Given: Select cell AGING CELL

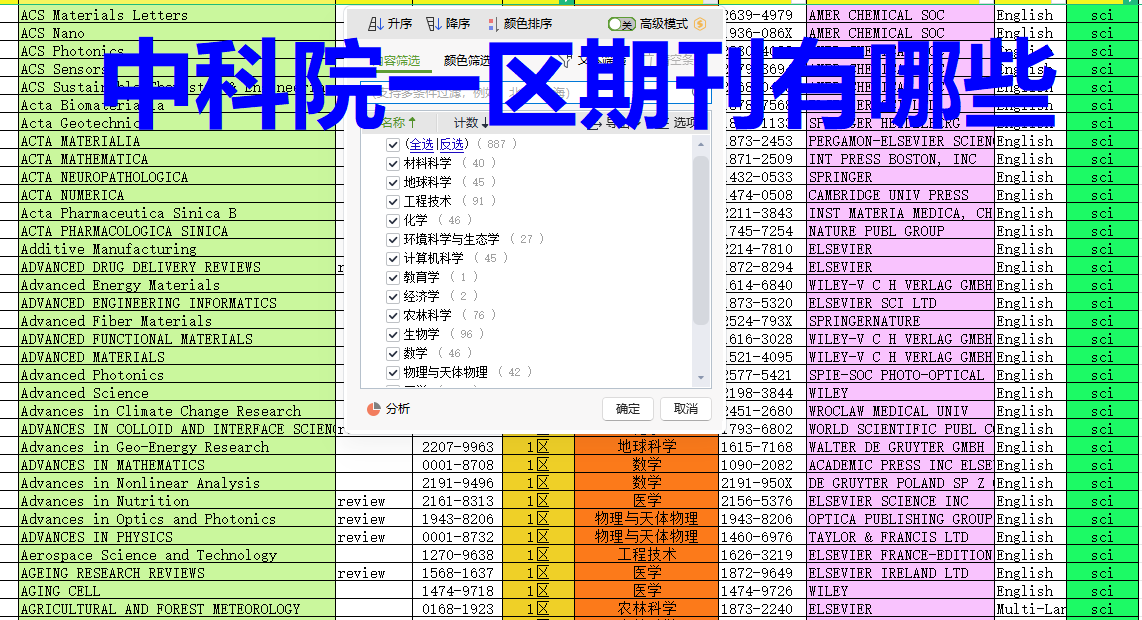Looking at the screenshot, I should pyautogui.click(x=177, y=592).
